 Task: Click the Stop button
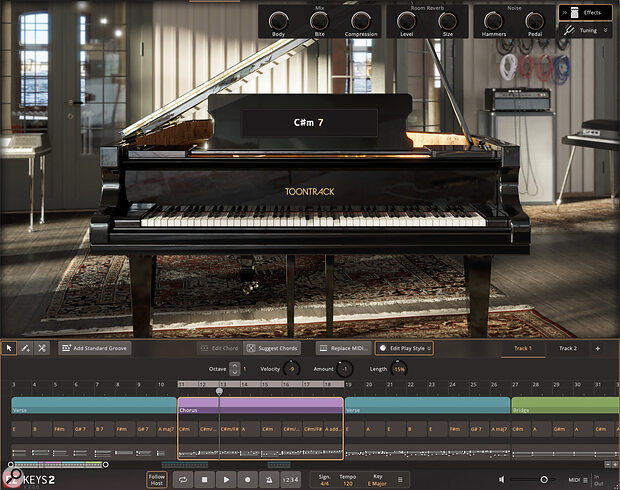(x=204, y=480)
